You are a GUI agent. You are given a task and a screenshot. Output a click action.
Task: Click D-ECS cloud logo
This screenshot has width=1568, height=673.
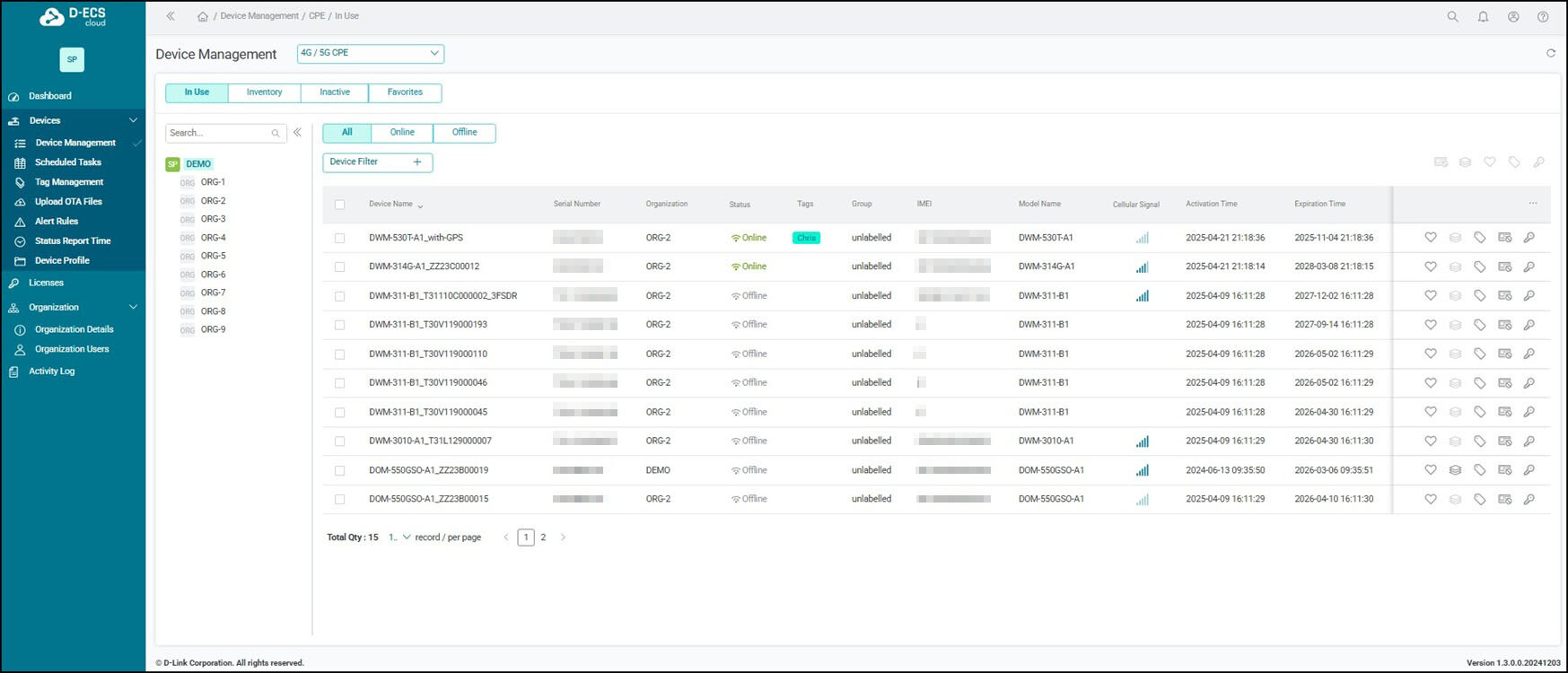[x=74, y=16]
